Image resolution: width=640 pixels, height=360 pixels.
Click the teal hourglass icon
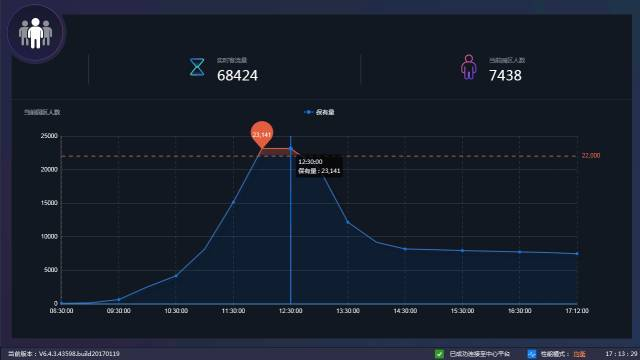(x=197, y=67)
